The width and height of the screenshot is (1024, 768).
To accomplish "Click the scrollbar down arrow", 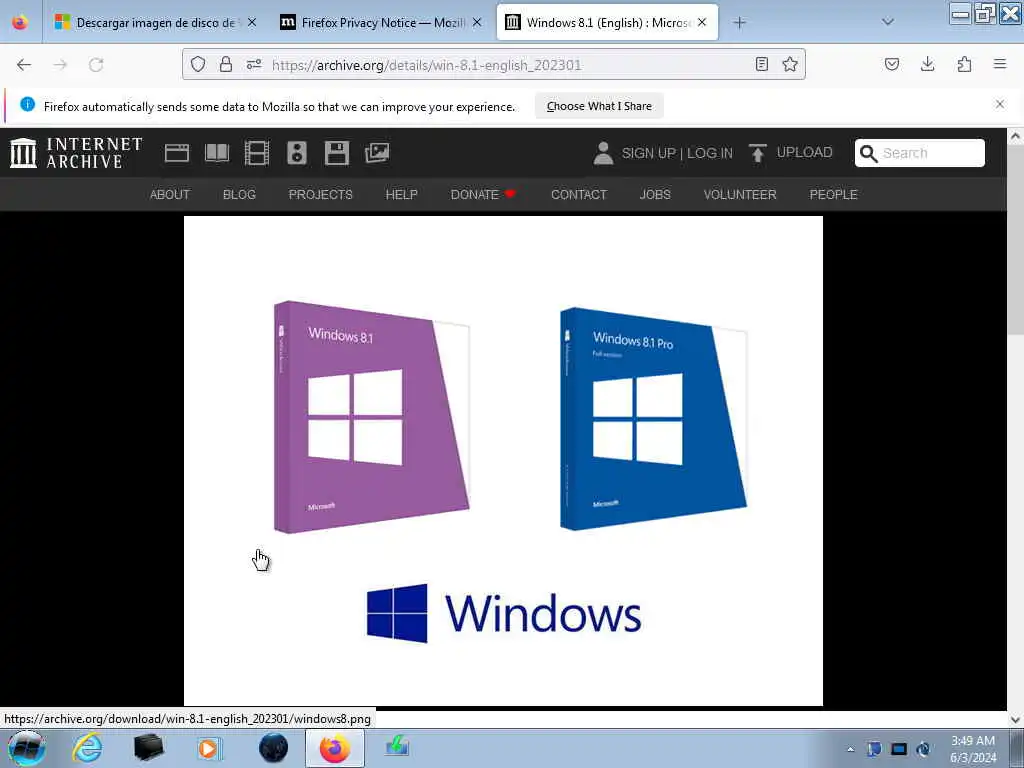I will [1015, 719].
